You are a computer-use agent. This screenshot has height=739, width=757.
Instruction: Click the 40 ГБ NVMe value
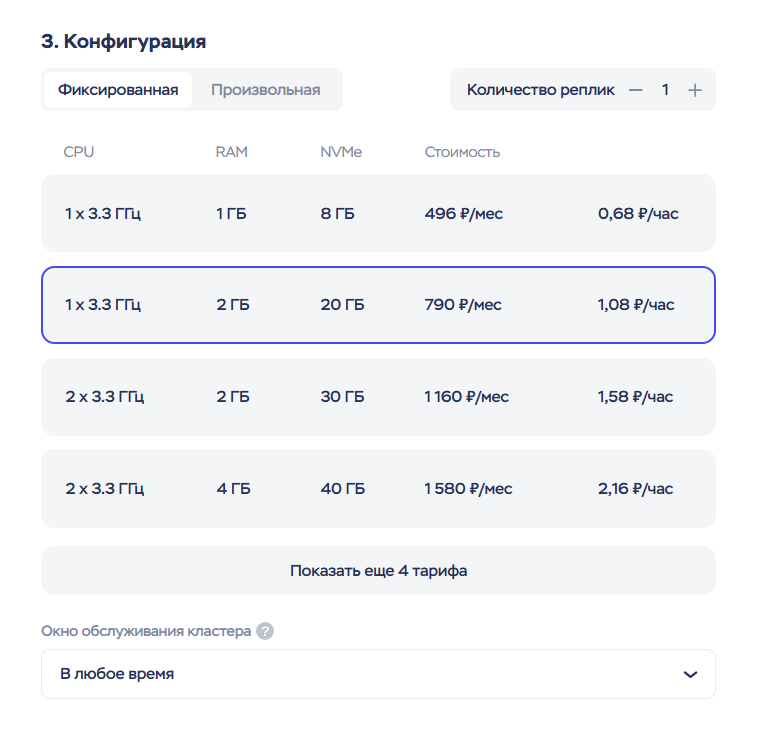[x=343, y=489]
